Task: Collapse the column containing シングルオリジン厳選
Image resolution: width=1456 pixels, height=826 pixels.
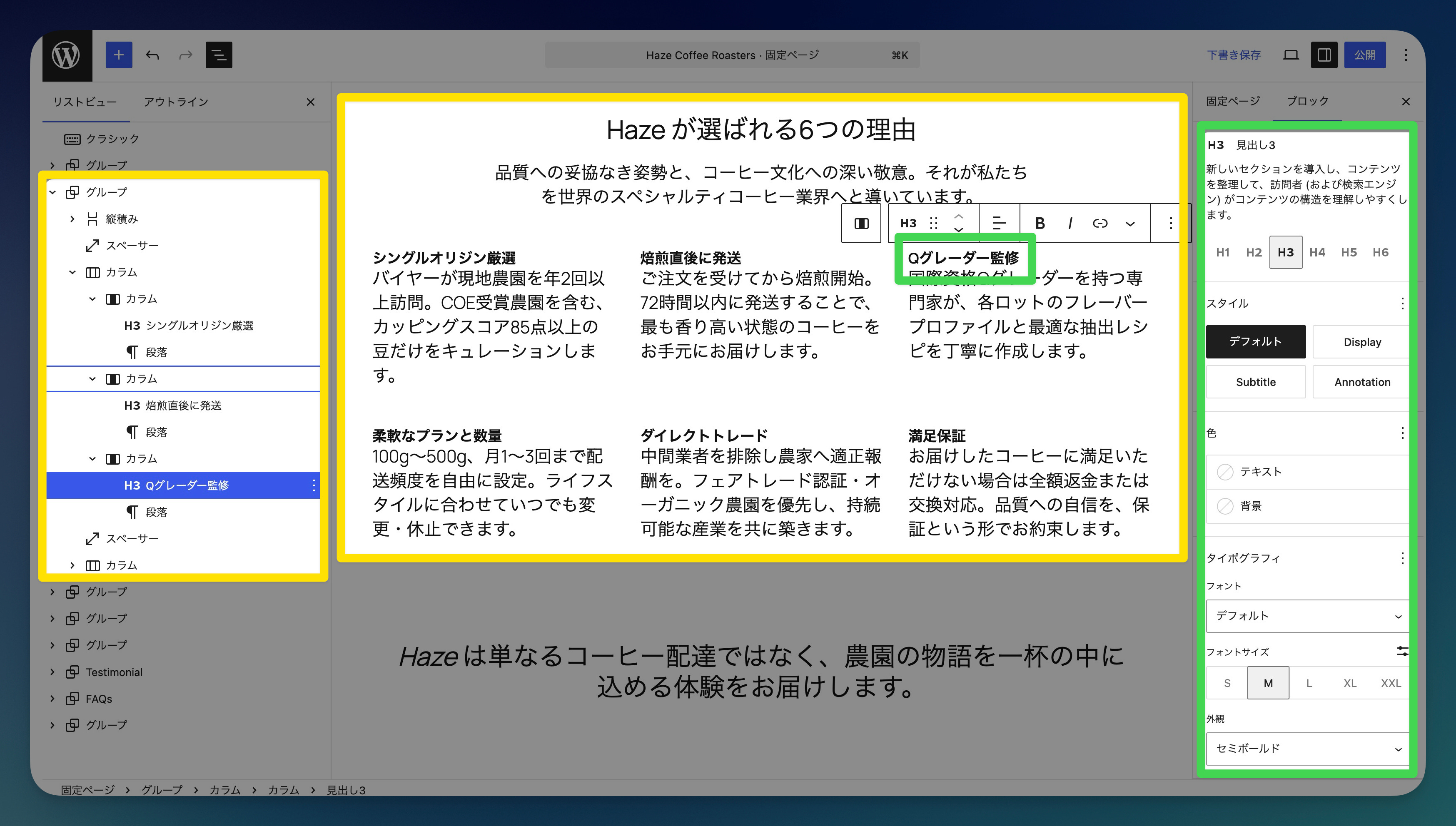Action: (x=92, y=299)
